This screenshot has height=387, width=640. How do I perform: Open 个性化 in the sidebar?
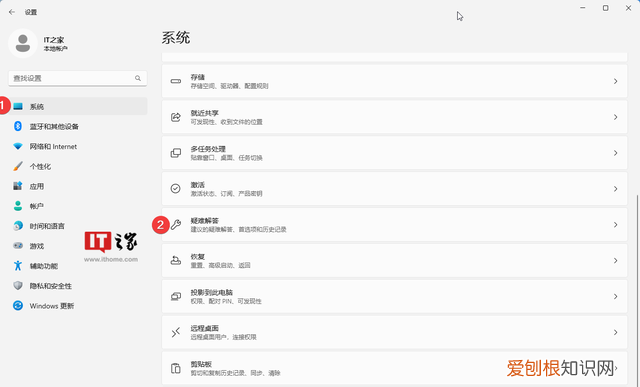pyautogui.click(x=78, y=166)
